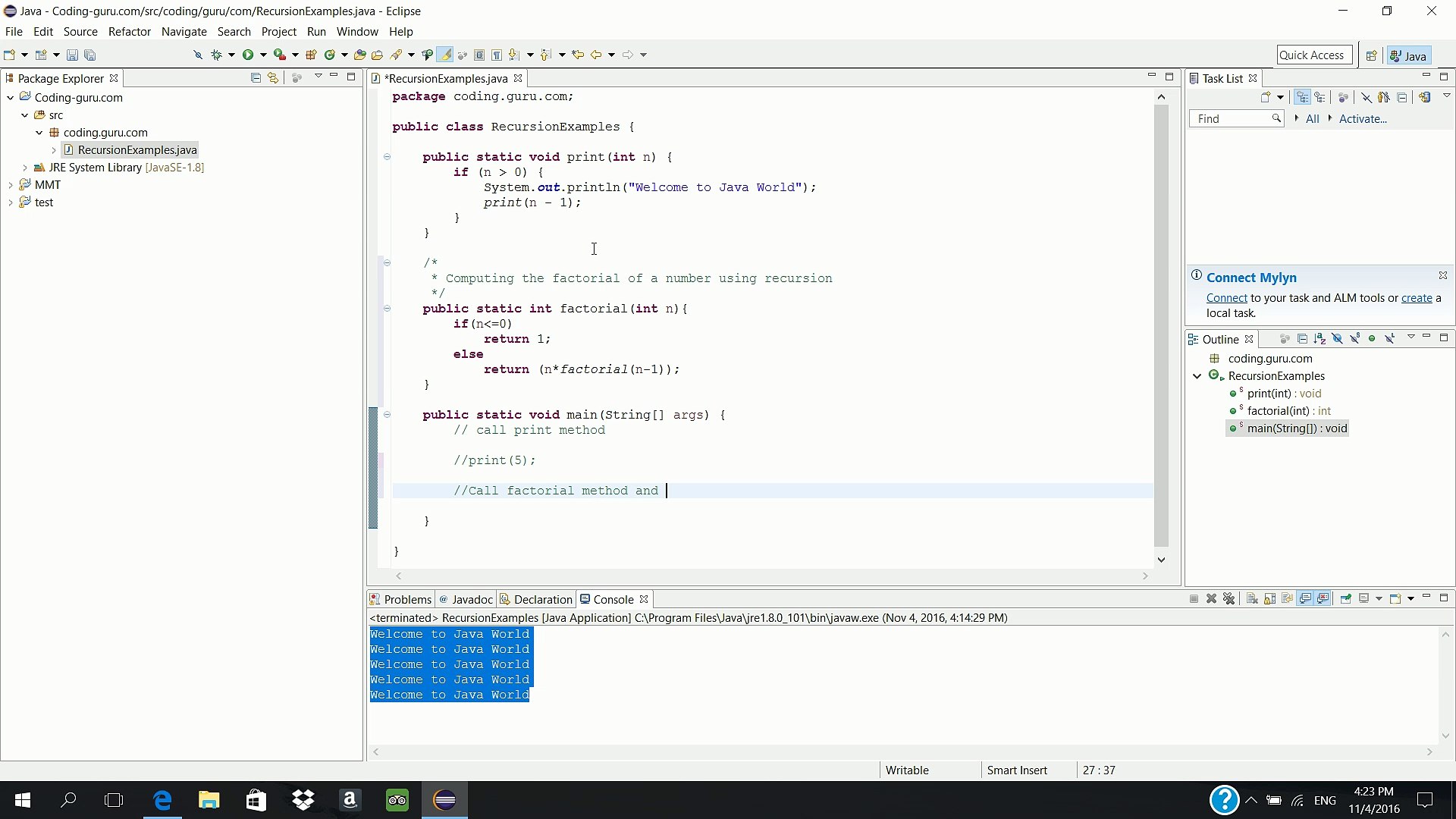The image size is (1456, 819).
Task: Open the Source menu
Action: point(80,32)
